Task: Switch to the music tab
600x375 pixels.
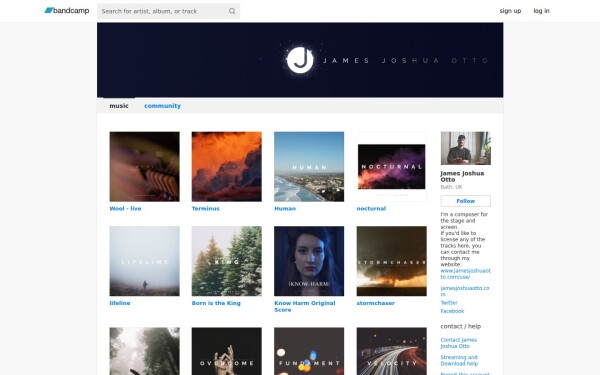Action: 119,106
